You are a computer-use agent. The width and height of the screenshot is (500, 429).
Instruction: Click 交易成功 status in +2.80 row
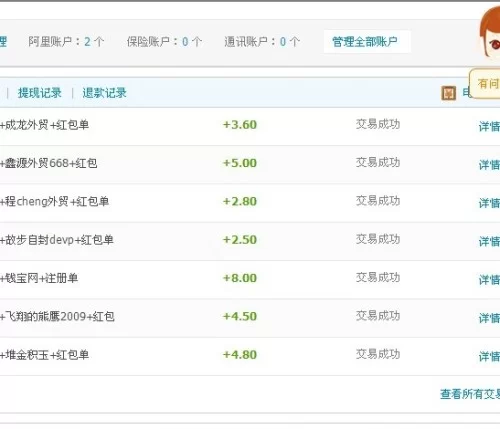[x=378, y=201]
